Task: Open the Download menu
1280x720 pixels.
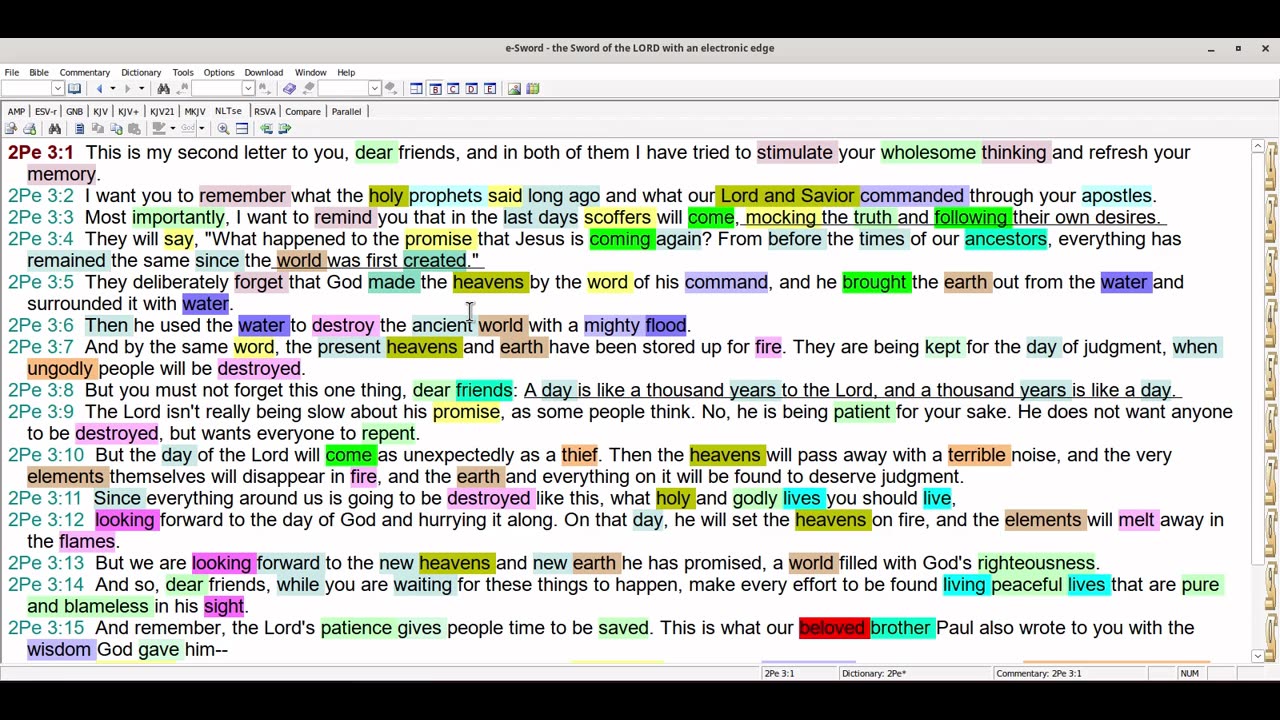Action: [x=264, y=72]
